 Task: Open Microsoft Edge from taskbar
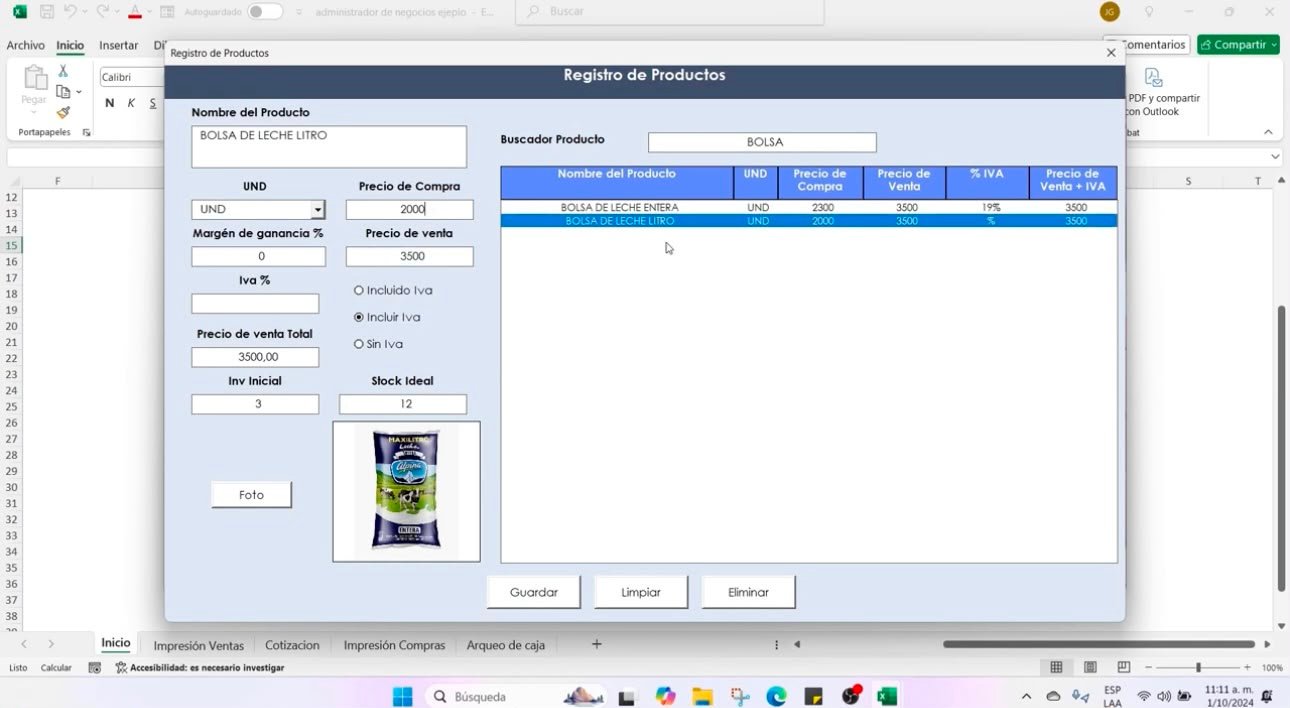coord(776,696)
